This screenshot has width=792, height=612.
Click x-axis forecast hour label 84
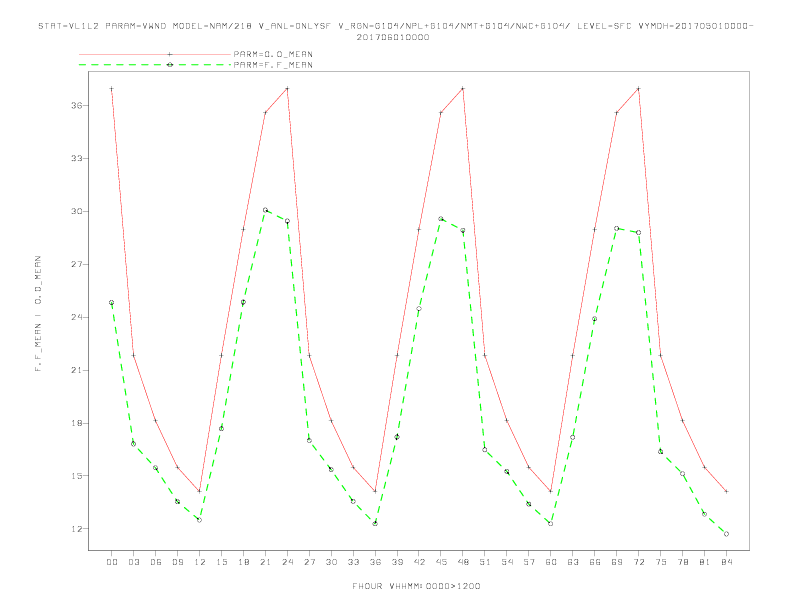727,562
